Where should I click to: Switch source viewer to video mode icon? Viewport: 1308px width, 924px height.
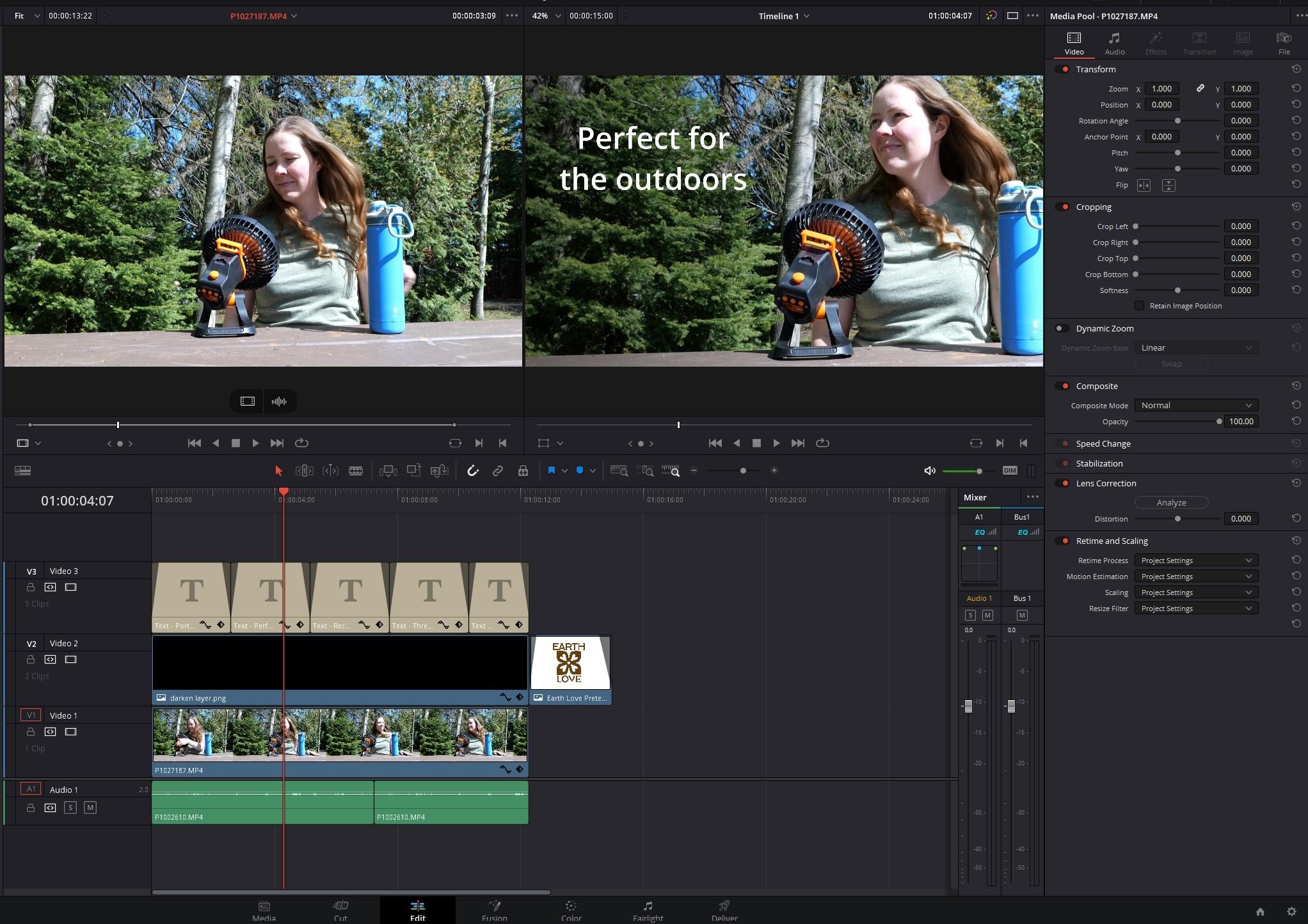tap(248, 401)
